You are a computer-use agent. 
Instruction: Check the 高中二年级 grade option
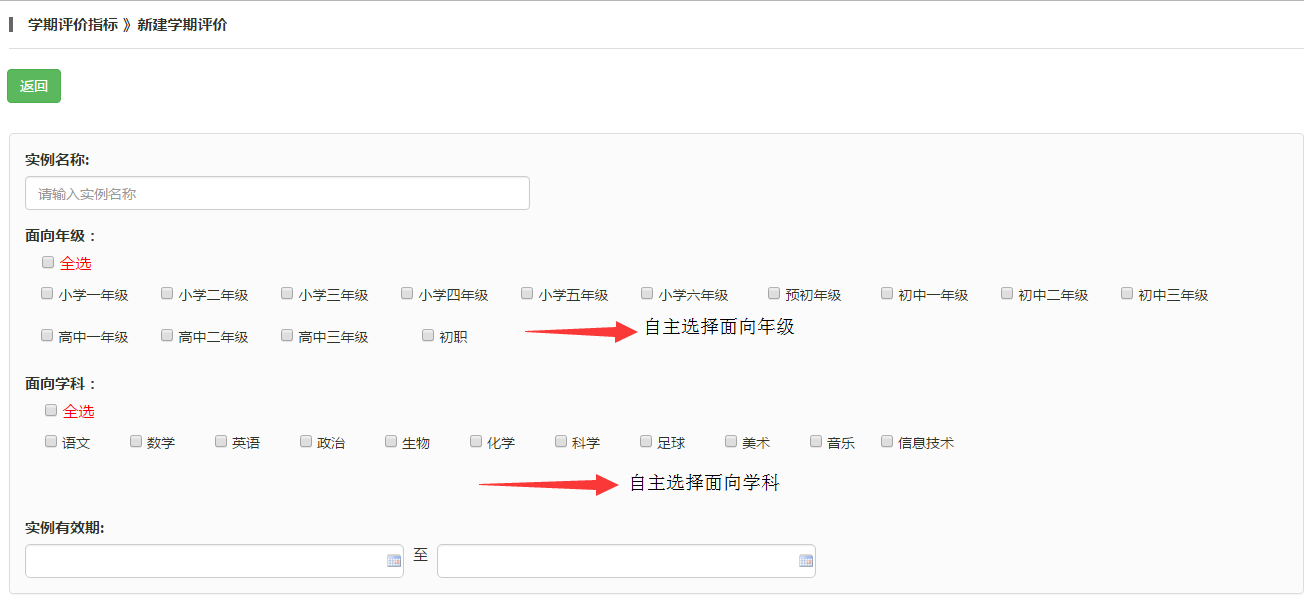pos(167,336)
